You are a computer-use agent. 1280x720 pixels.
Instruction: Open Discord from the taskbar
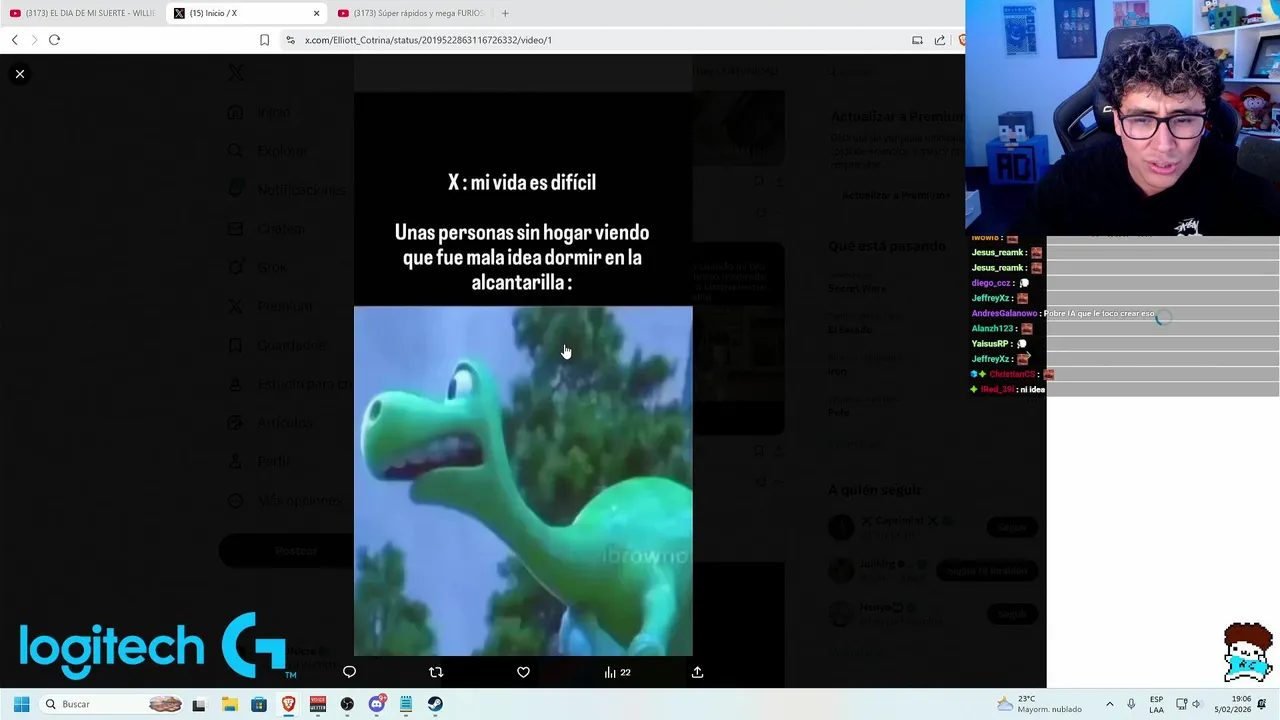point(377,704)
